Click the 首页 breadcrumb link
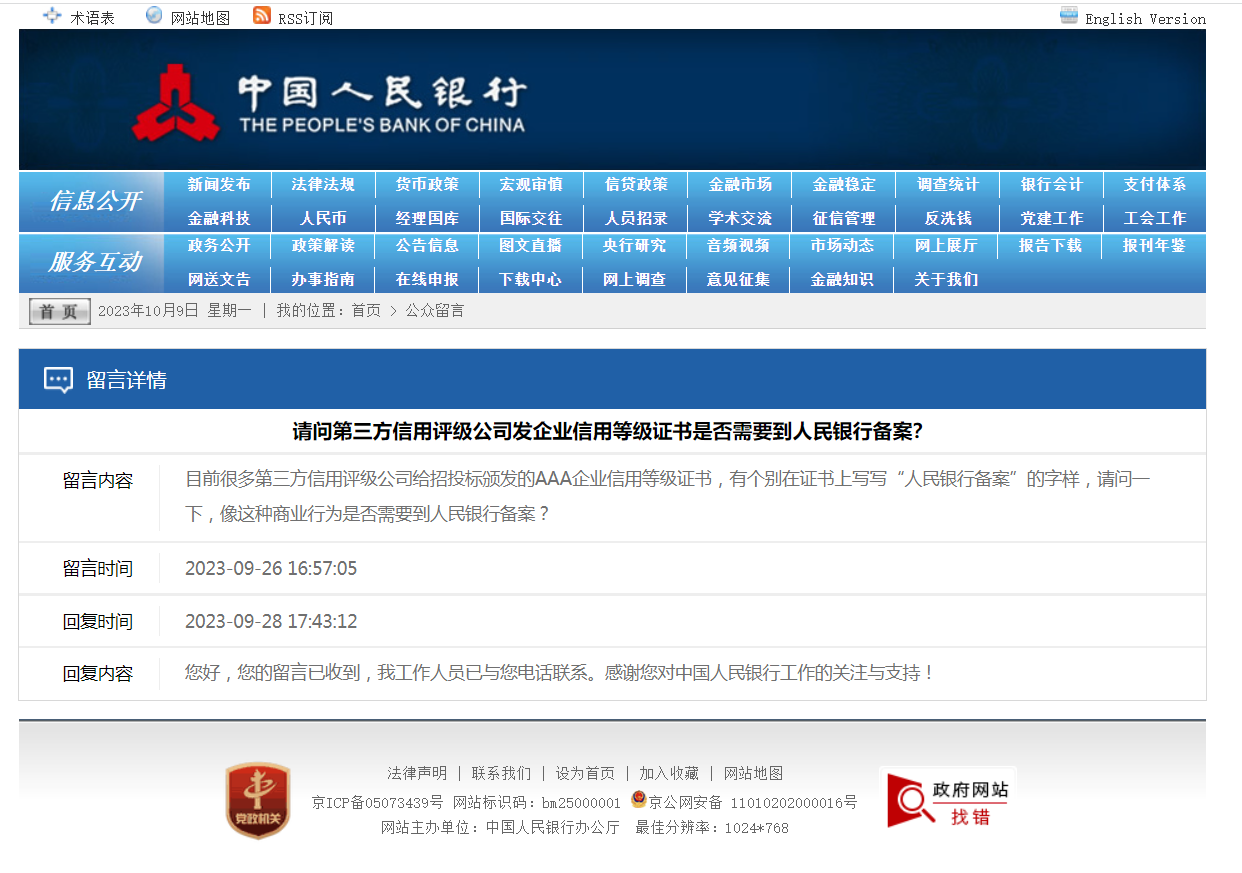The width and height of the screenshot is (1242, 873). pos(366,311)
